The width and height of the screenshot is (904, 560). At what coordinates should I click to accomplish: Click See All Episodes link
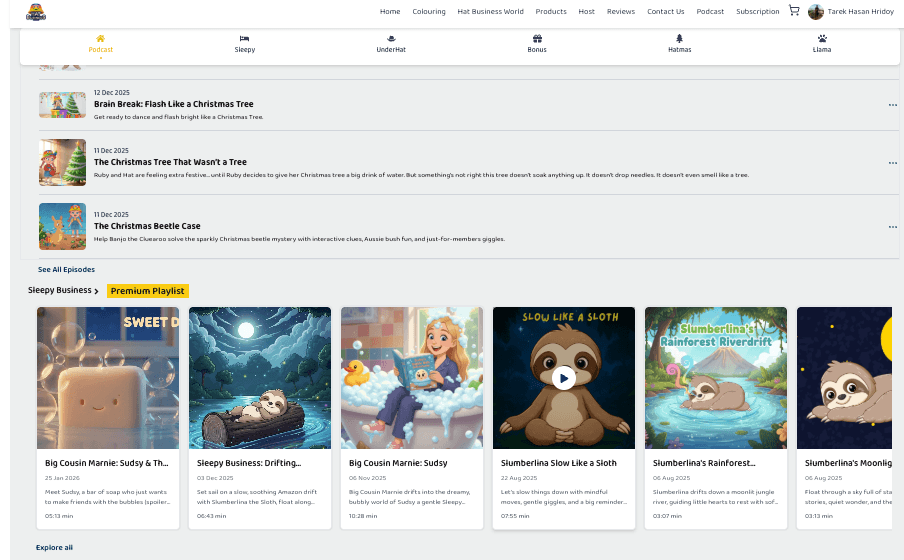pos(66,270)
